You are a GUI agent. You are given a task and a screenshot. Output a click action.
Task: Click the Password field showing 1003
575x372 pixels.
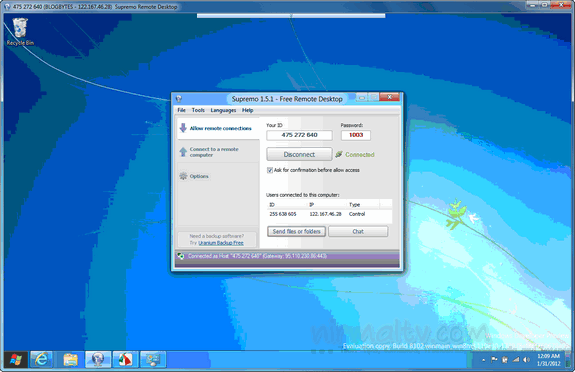point(356,135)
